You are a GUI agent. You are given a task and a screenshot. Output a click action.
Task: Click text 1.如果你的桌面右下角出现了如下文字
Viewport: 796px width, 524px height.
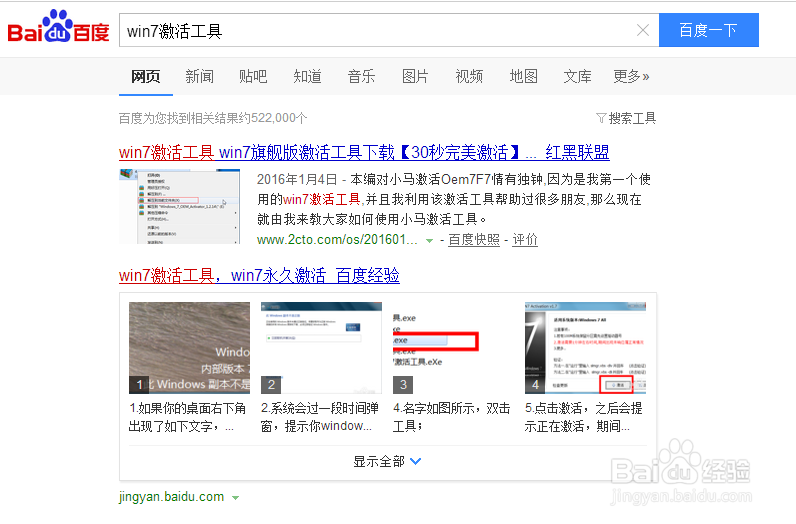[x=187, y=417]
